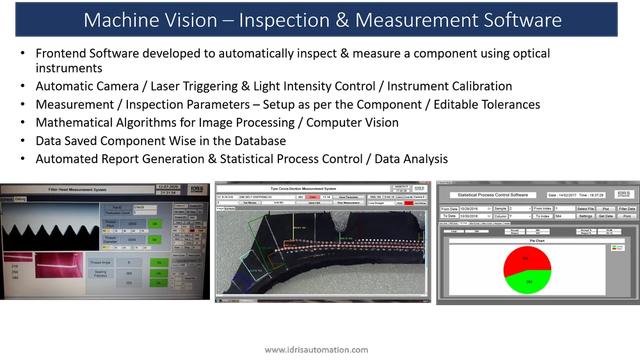
Task: Click the Mathematical Algorithms for Image Processing bullet
Action: click(217, 122)
